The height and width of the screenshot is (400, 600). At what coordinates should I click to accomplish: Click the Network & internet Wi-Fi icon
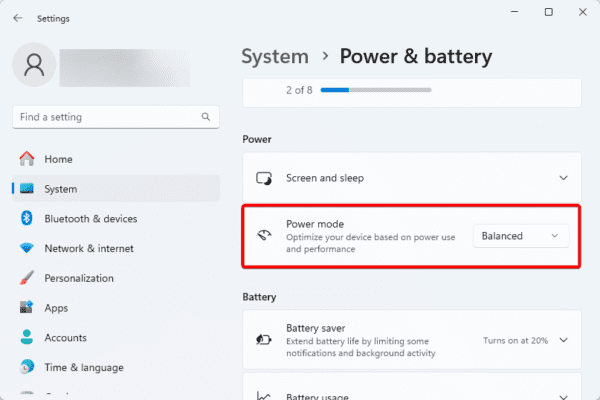[x=26, y=249]
